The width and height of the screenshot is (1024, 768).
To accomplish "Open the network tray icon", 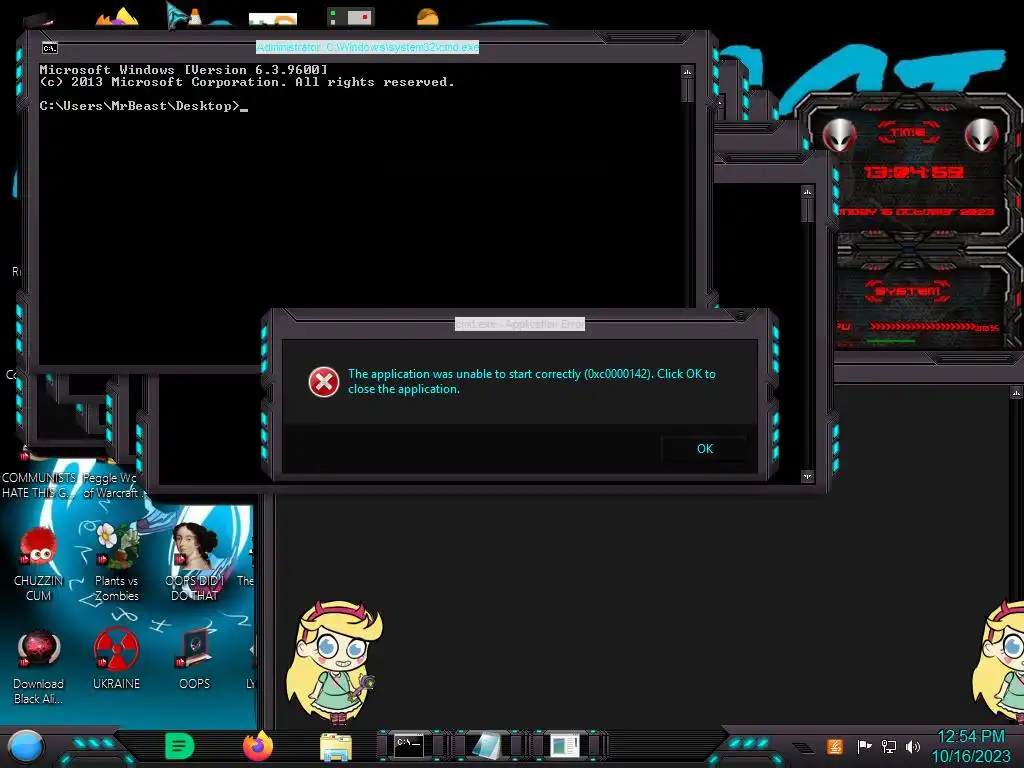I will point(888,746).
